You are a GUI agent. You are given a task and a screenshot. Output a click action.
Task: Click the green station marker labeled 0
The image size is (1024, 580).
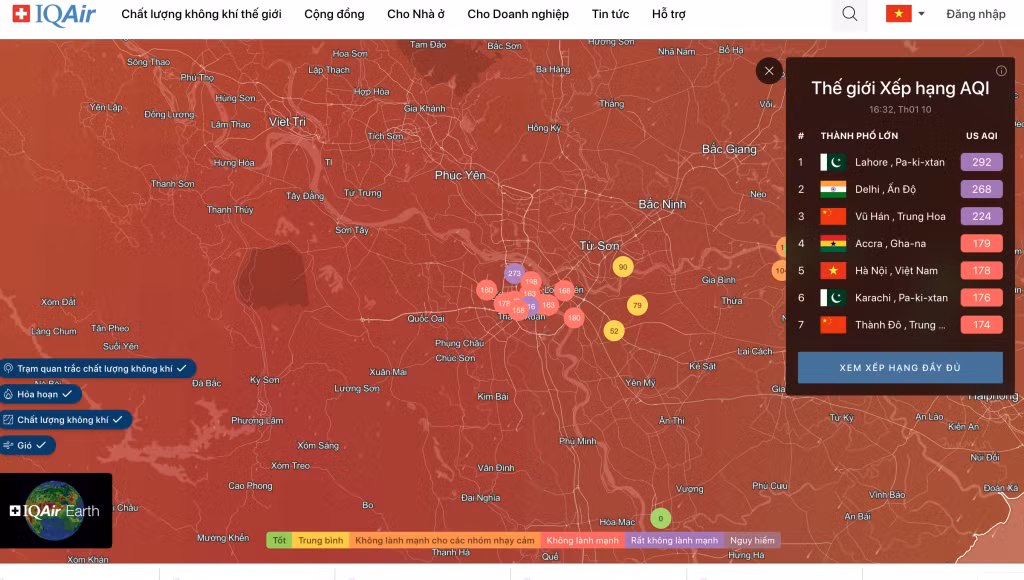661,519
